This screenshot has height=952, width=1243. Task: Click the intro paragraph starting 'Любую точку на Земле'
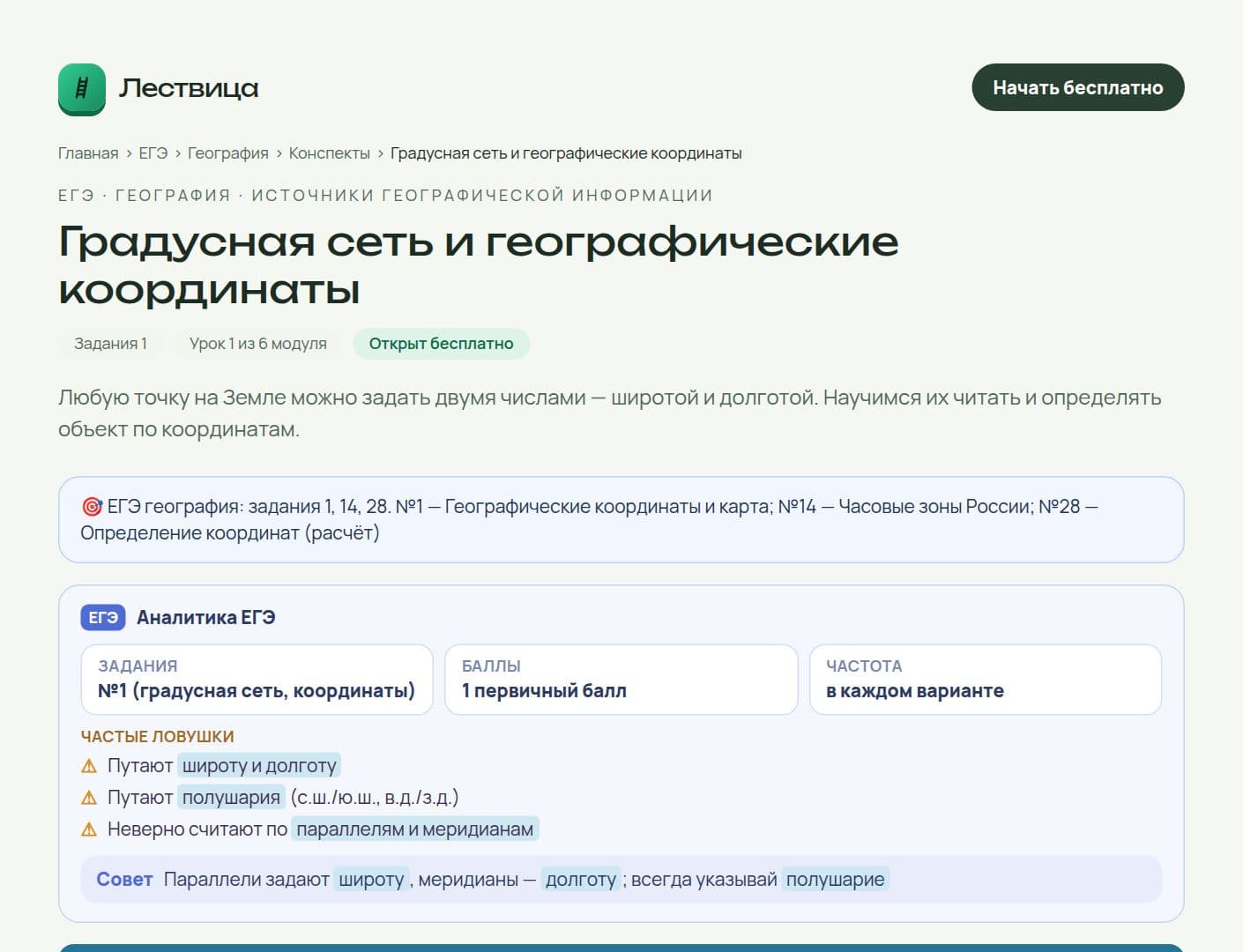point(610,413)
